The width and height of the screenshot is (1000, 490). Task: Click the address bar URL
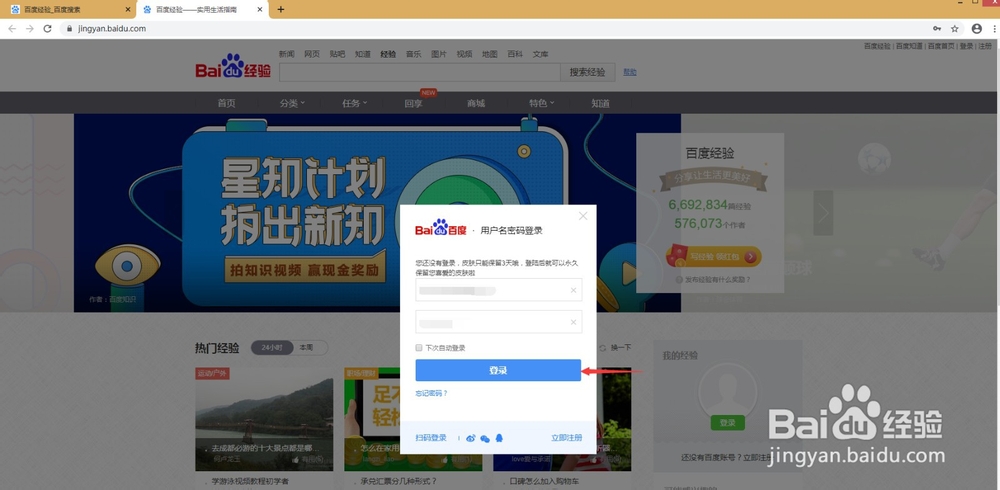[112, 29]
